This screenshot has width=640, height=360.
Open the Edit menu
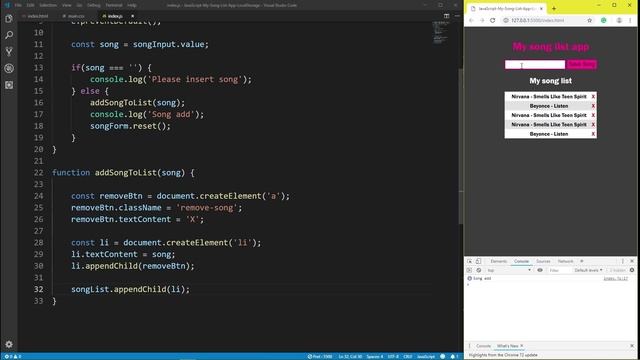click(31, 5)
